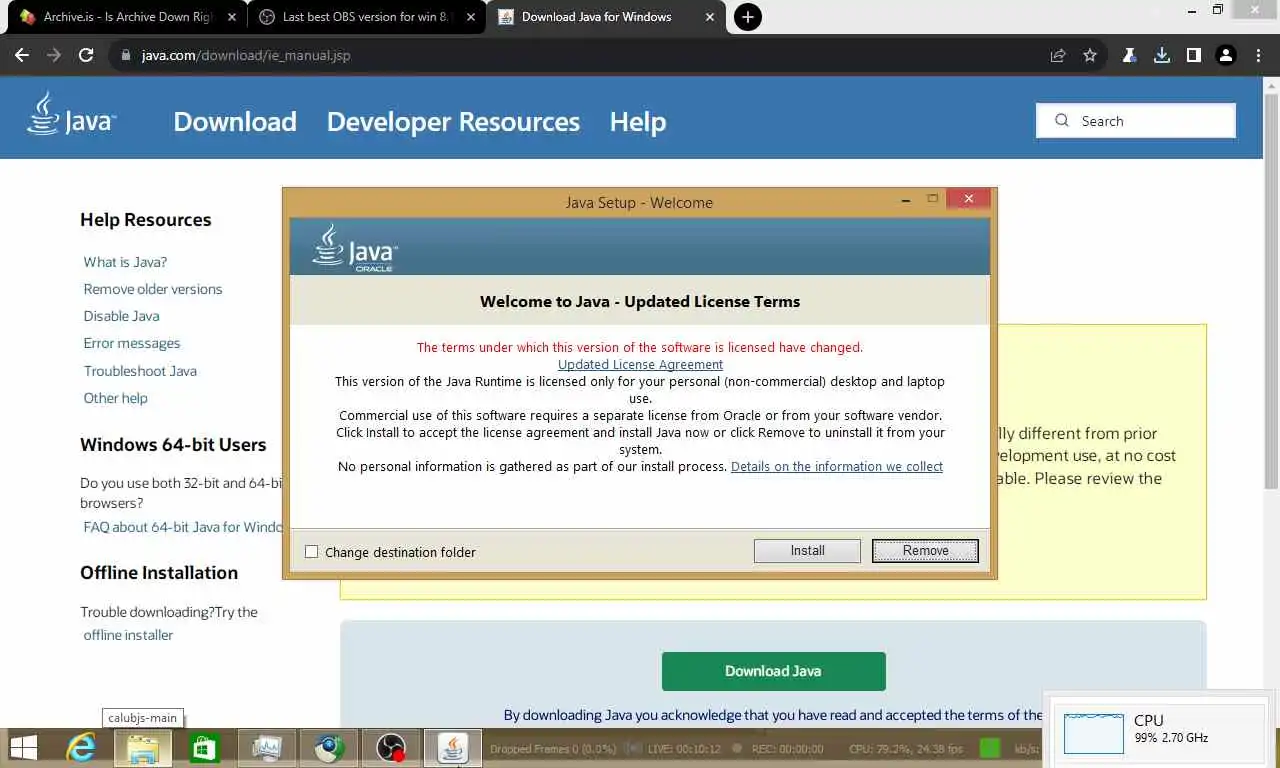Click the green Download Java button
Viewport: 1280px width, 768px height.
773,671
